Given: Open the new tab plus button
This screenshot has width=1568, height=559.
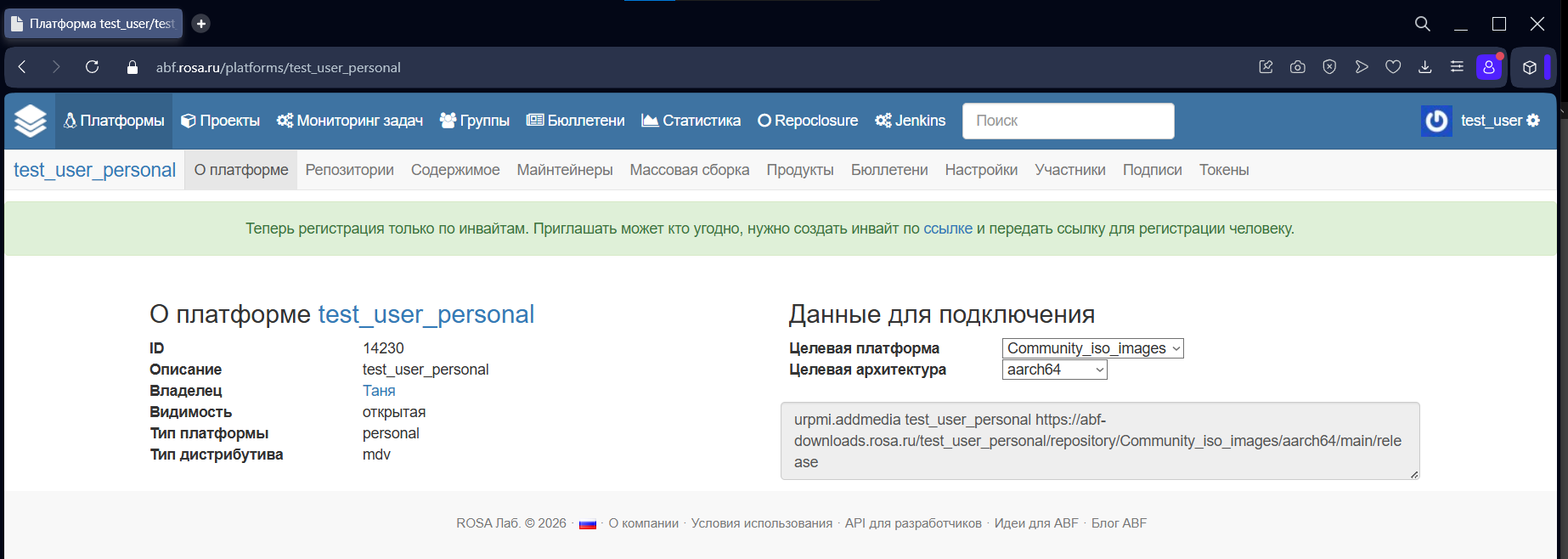Looking at the screenshot, I should (x=200, y=24).
